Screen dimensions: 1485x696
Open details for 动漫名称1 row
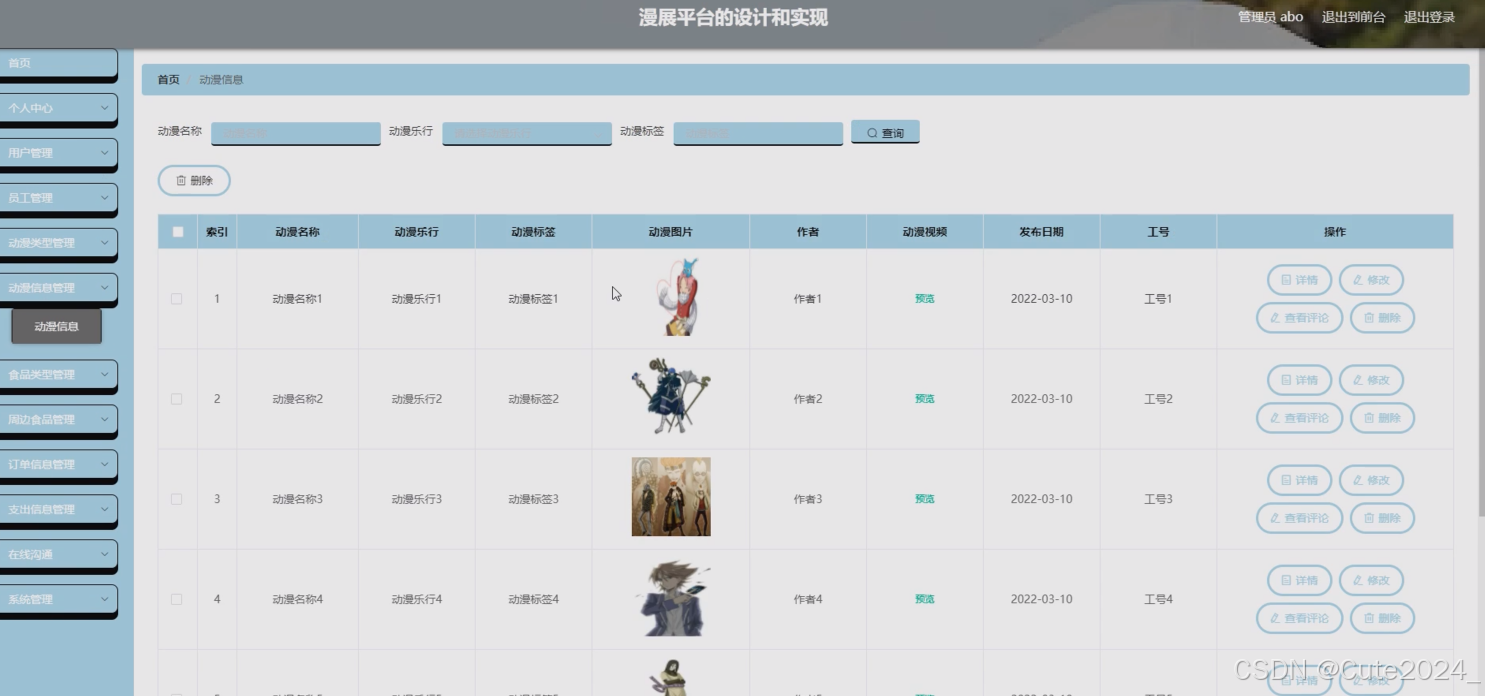(x=1299, y=280)
